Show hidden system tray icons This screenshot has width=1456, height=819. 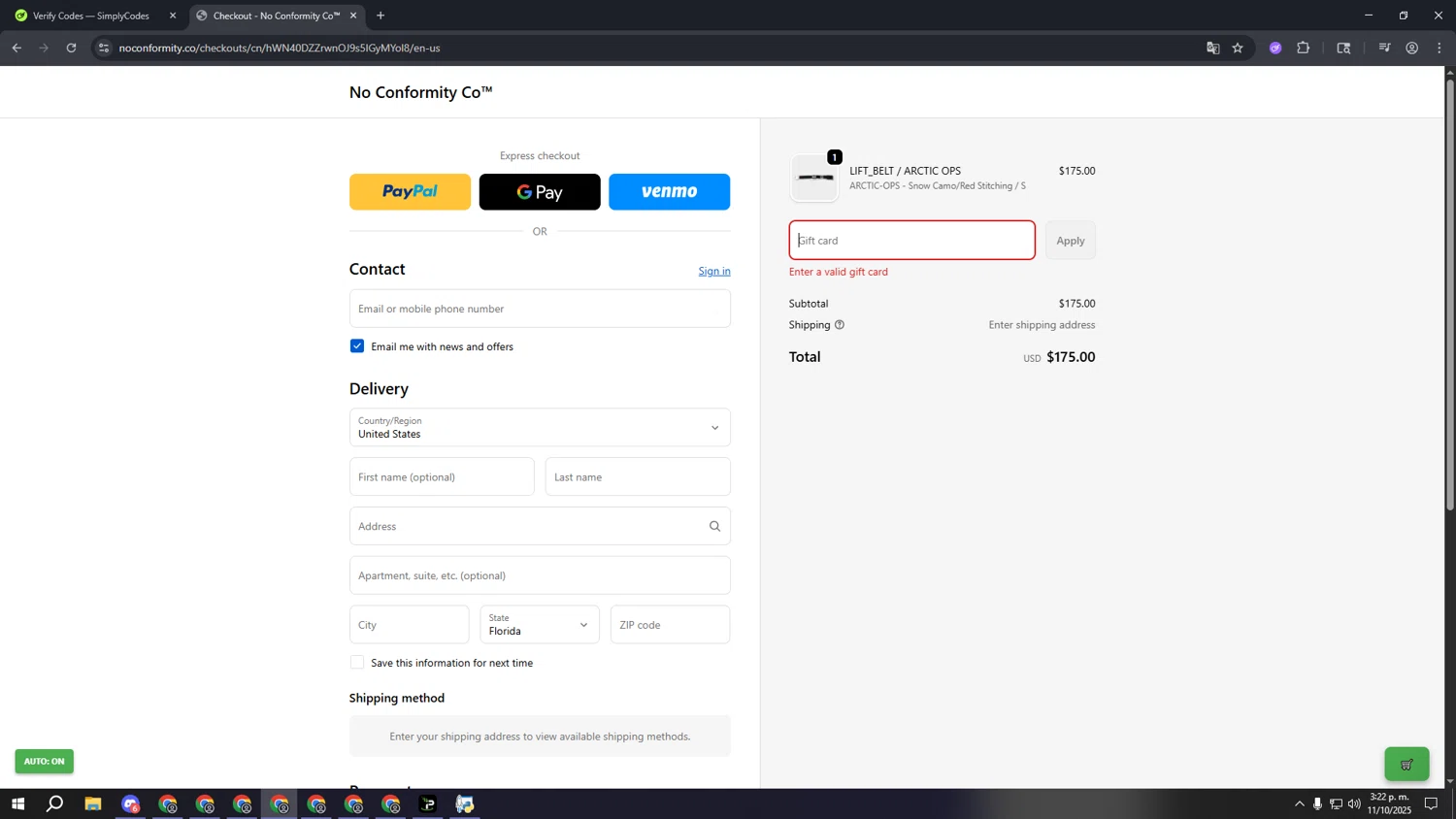pos(1300,803)
